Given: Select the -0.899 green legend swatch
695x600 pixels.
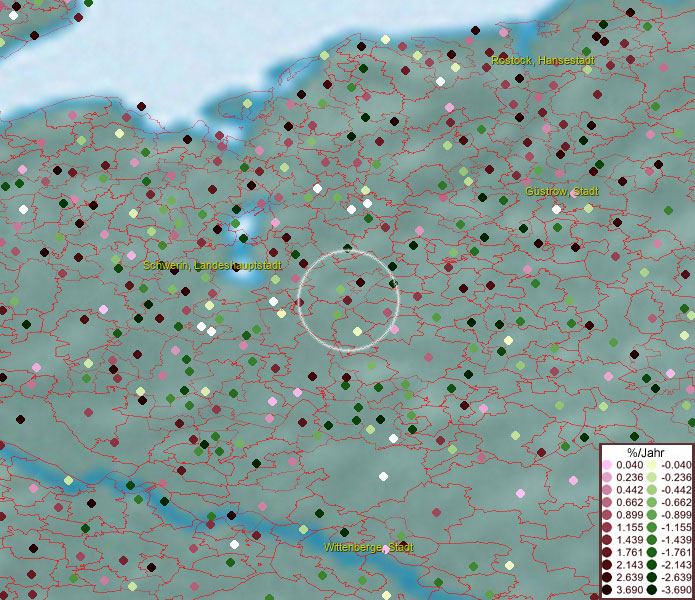Looking at the screenshot, I should click(x=650, y=515).
